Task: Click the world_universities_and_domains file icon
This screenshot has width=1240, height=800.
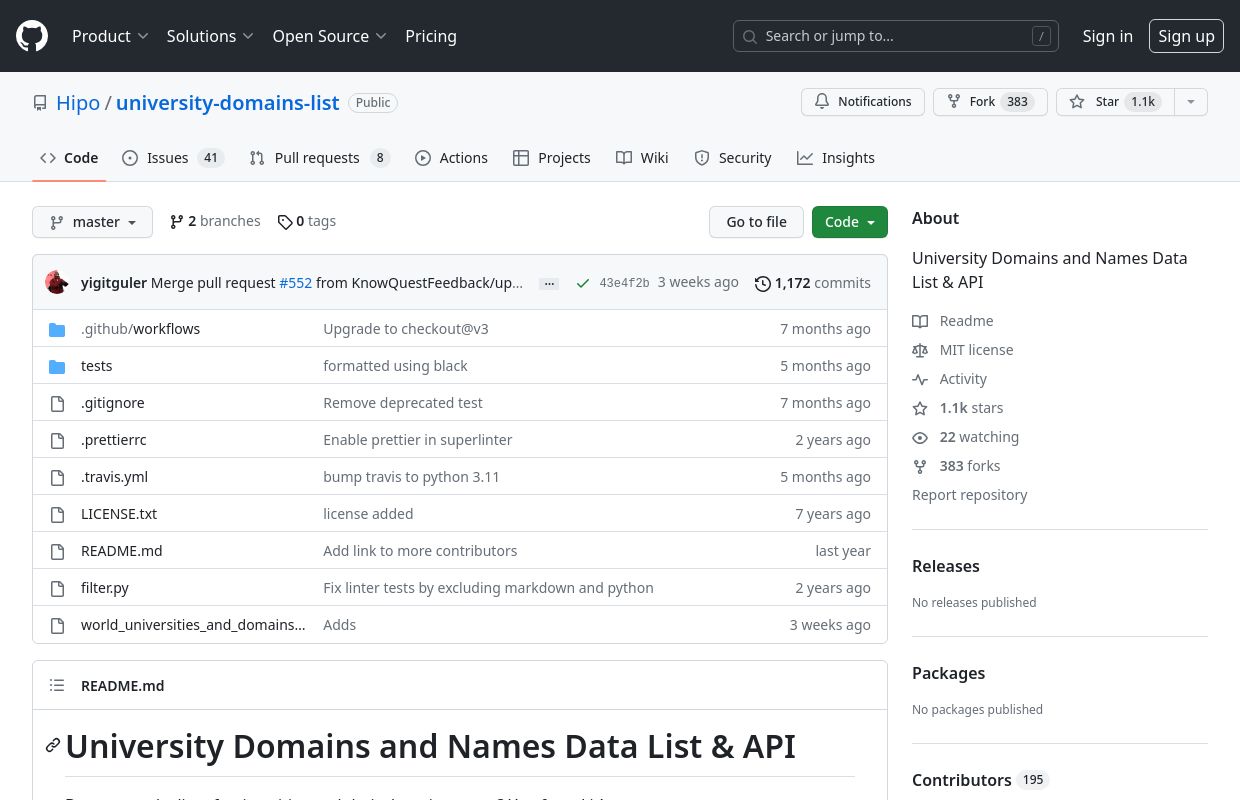Action: point(57,625)
